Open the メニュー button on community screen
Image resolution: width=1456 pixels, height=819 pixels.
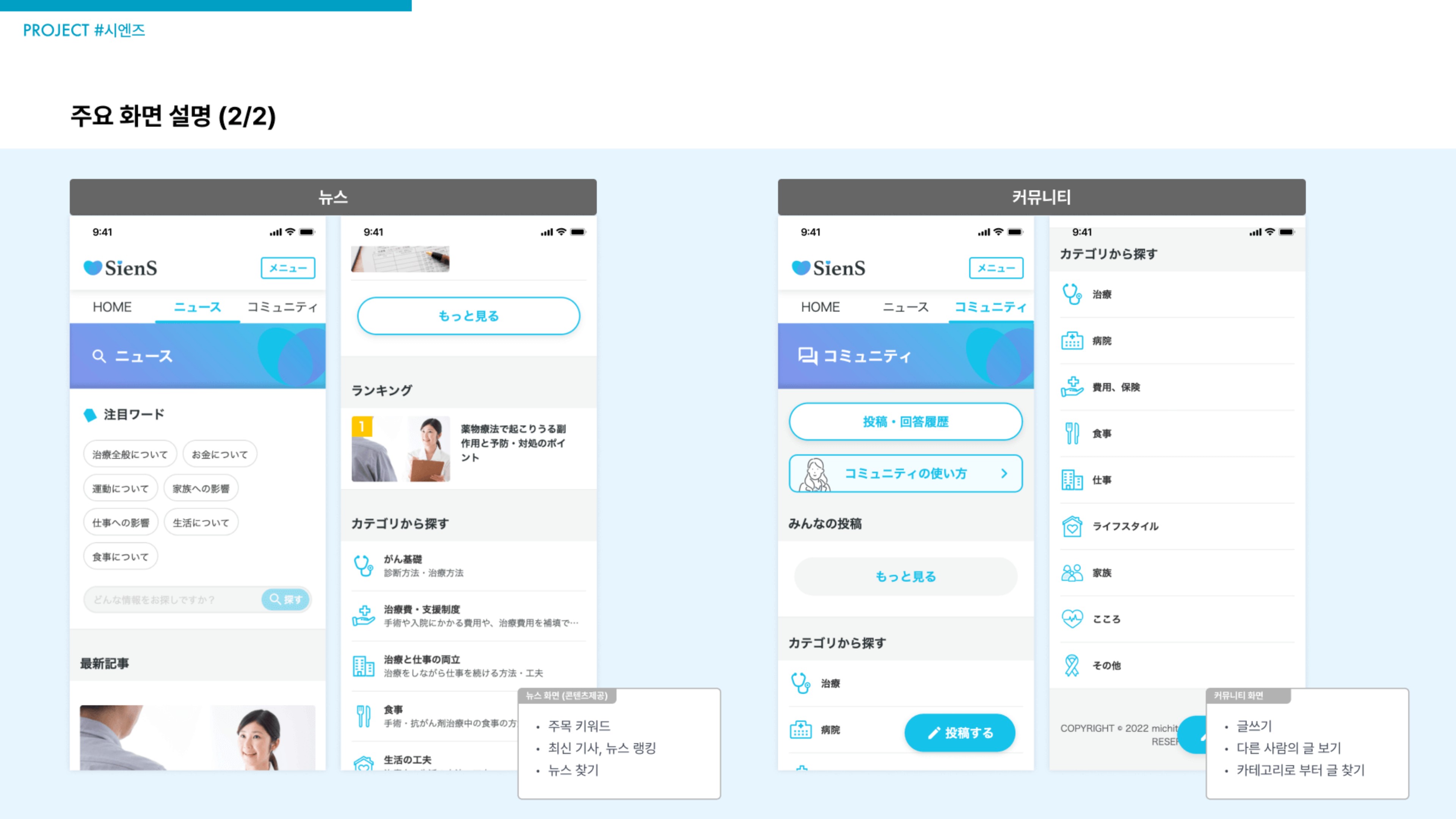[x=996, y=268]
